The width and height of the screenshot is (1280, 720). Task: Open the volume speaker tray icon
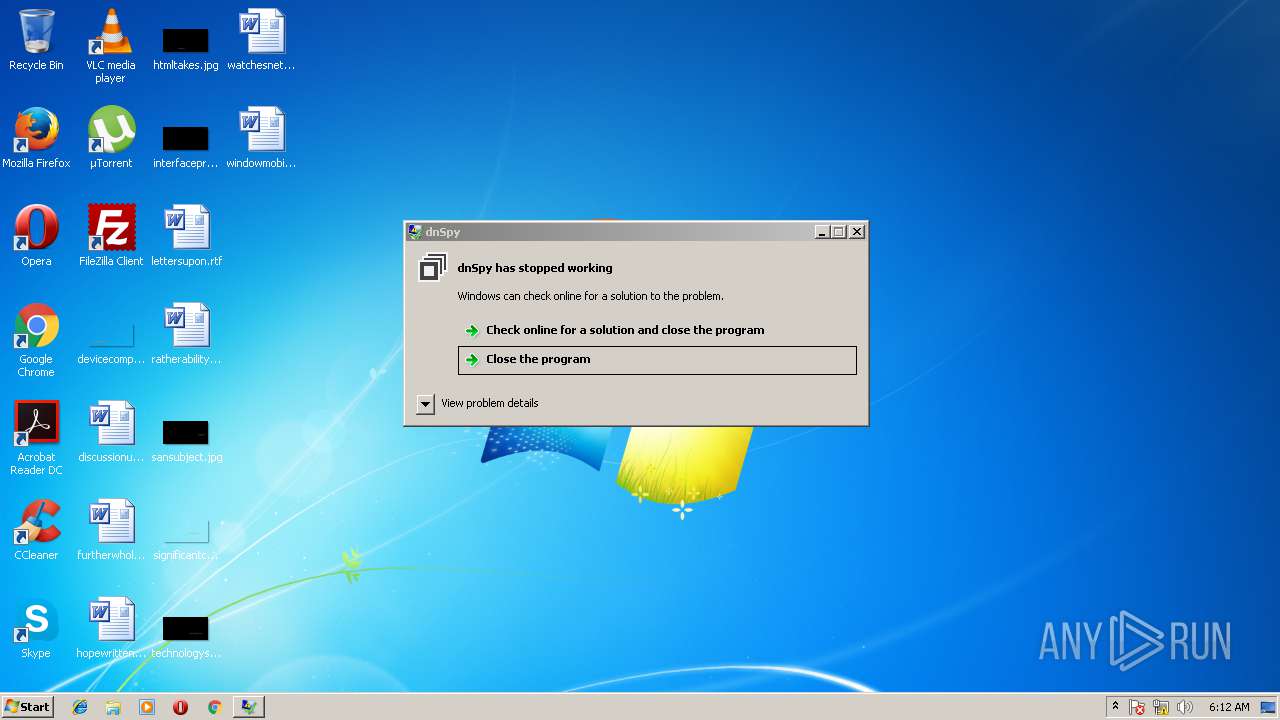[x=1185, y=707]
